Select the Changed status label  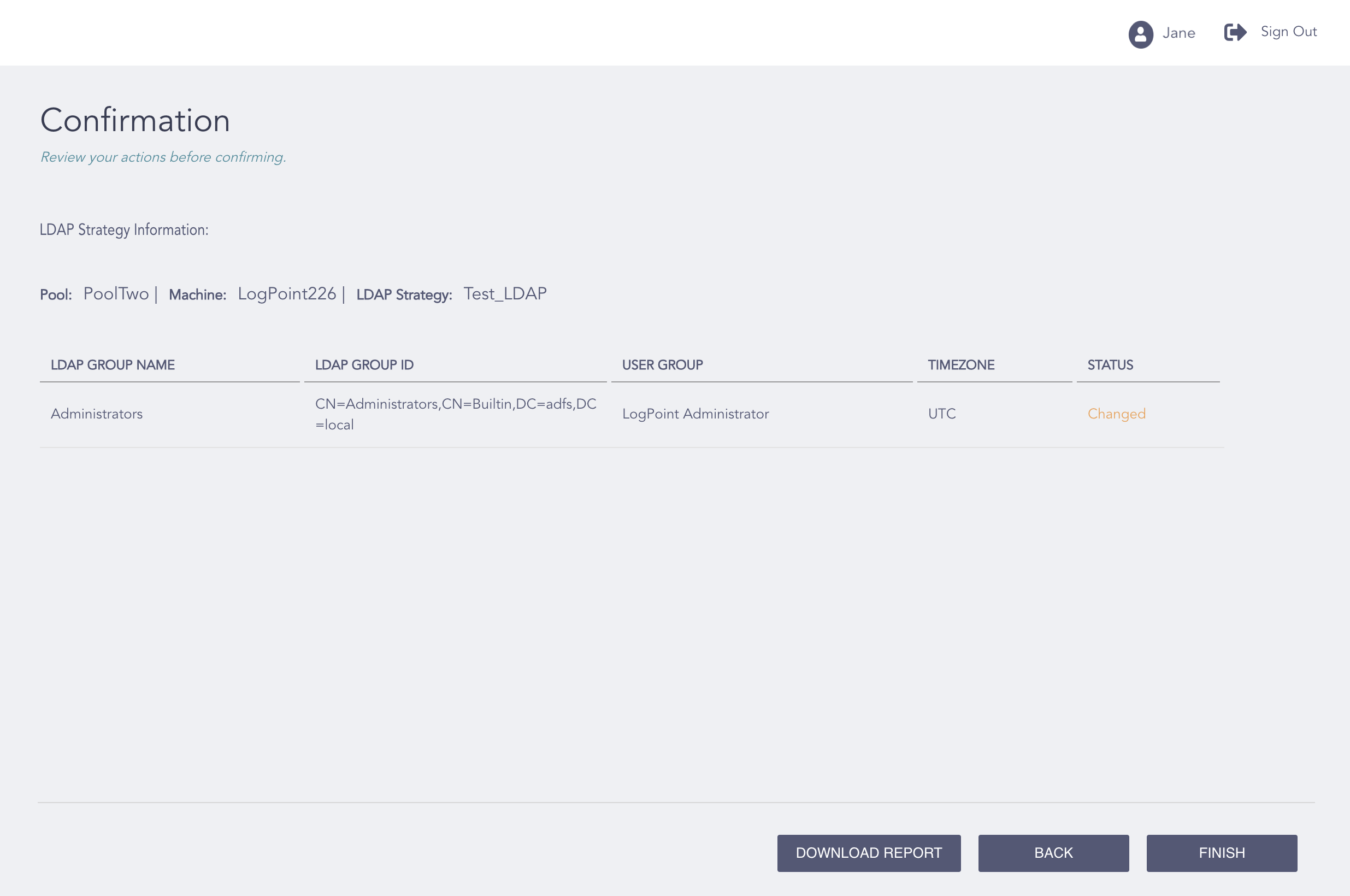1116,413
